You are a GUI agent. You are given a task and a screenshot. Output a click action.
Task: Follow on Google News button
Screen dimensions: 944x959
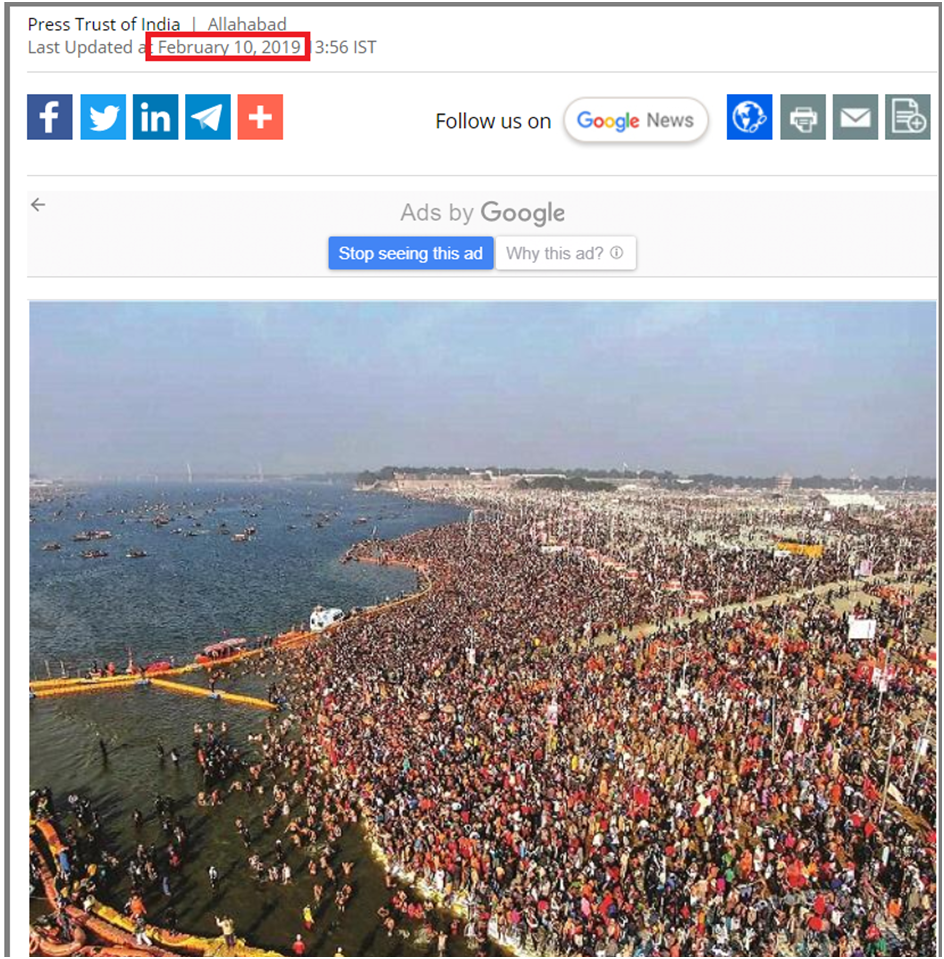click(636, 120)
